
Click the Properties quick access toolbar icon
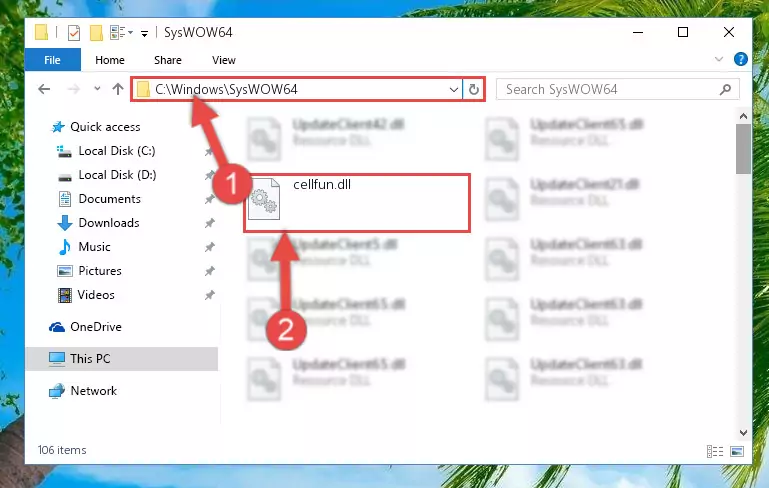74,33
